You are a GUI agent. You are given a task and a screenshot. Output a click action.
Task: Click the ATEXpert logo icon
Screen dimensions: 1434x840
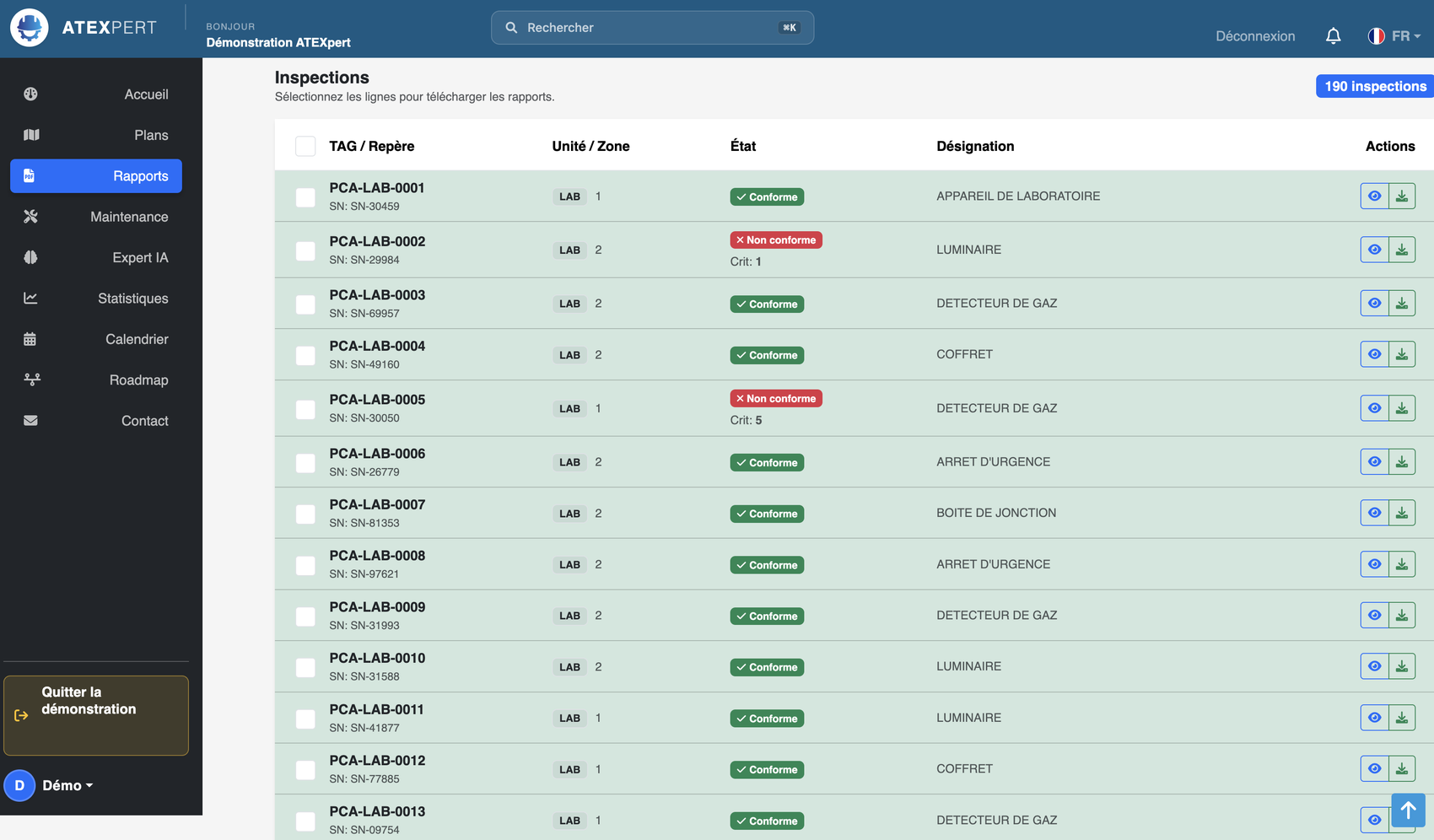coord(30,28)
